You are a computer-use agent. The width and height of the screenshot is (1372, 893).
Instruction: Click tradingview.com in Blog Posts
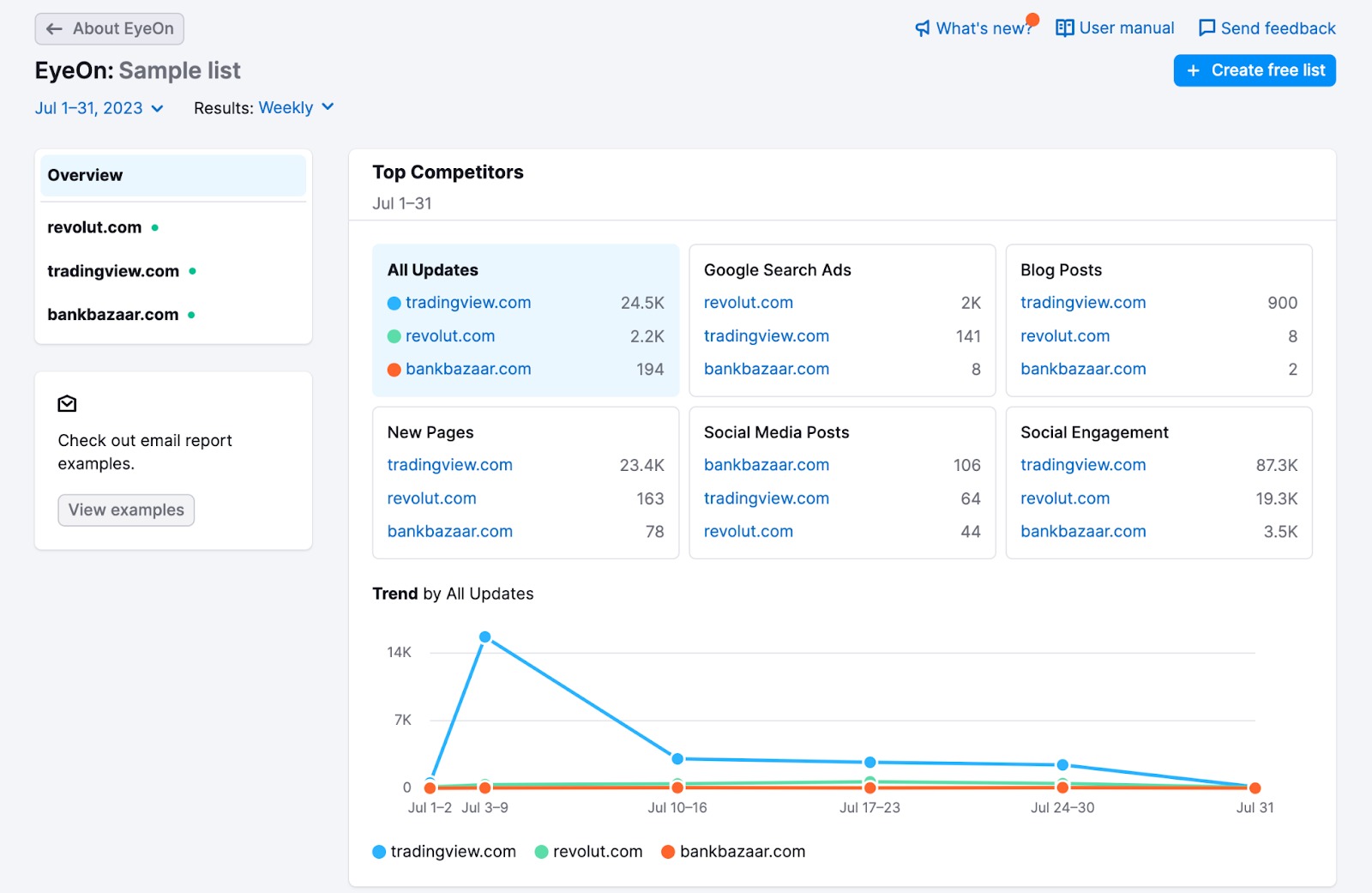pyautogui.click(x=1083, y=303)
